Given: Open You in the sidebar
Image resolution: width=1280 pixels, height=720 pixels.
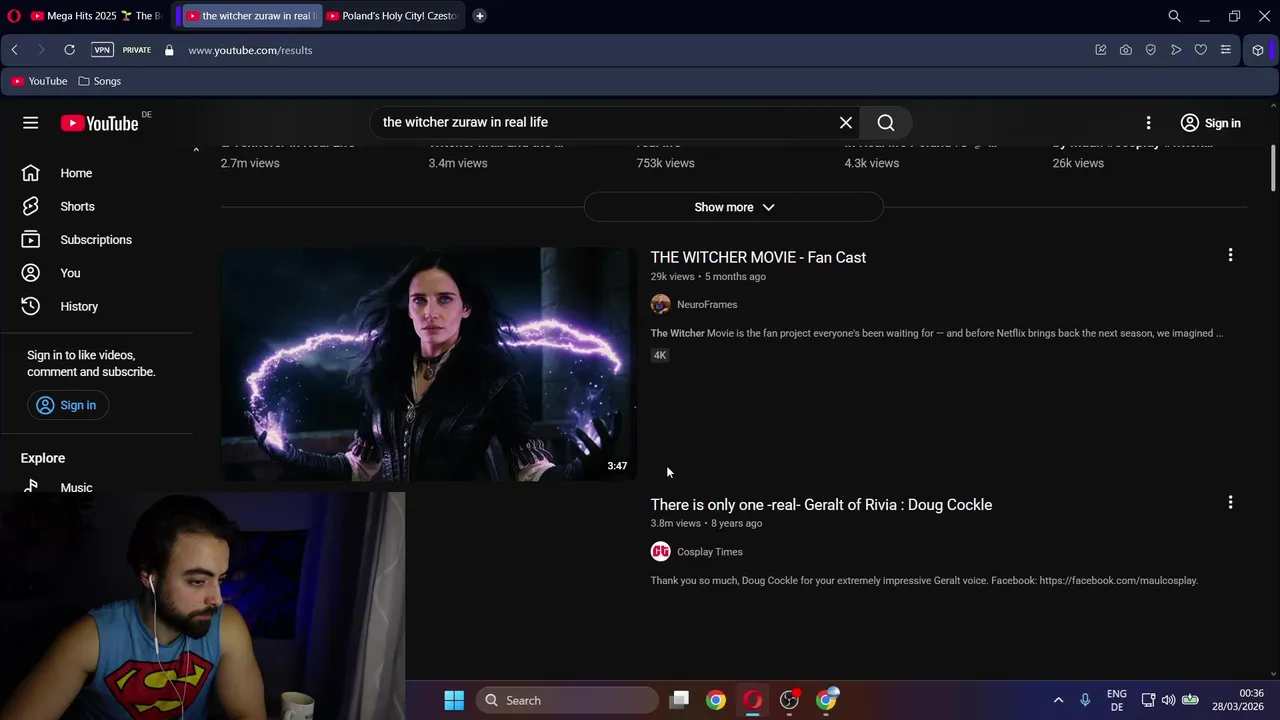Looking at the screenshot, I should coord(70,273).
